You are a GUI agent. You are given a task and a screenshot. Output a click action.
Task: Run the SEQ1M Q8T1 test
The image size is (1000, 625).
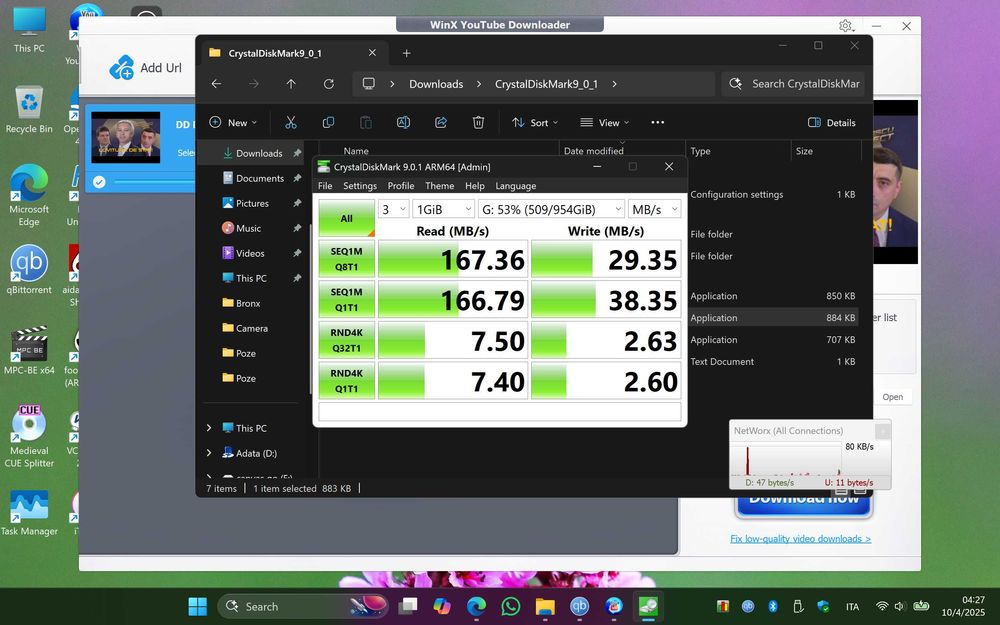pos(346,259)
